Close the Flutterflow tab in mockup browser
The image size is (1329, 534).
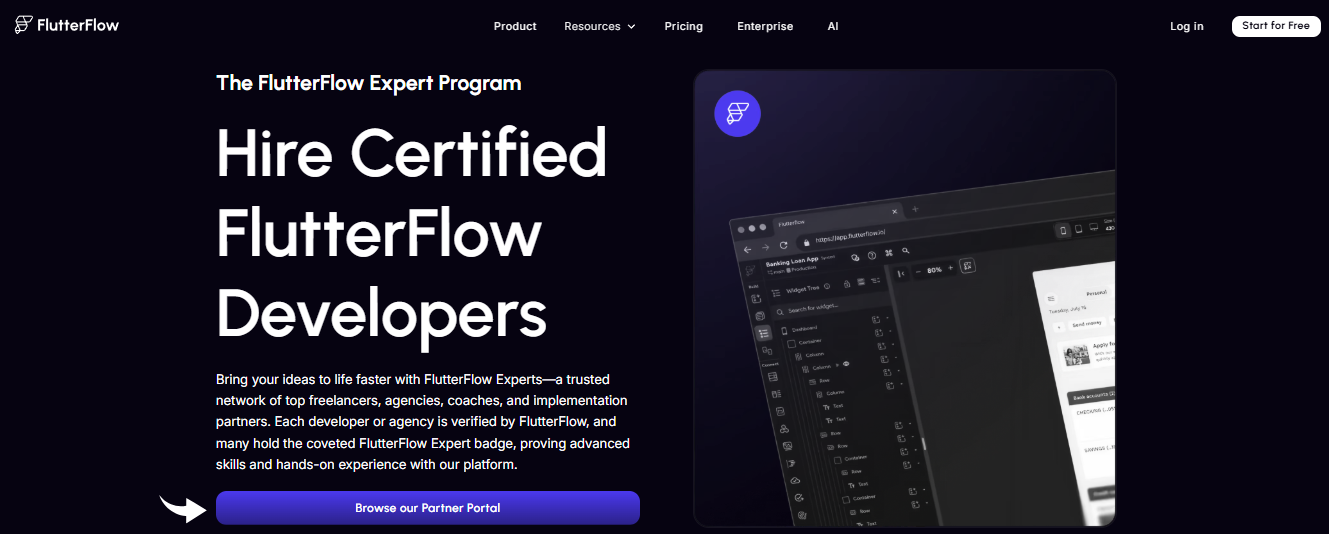894,211
